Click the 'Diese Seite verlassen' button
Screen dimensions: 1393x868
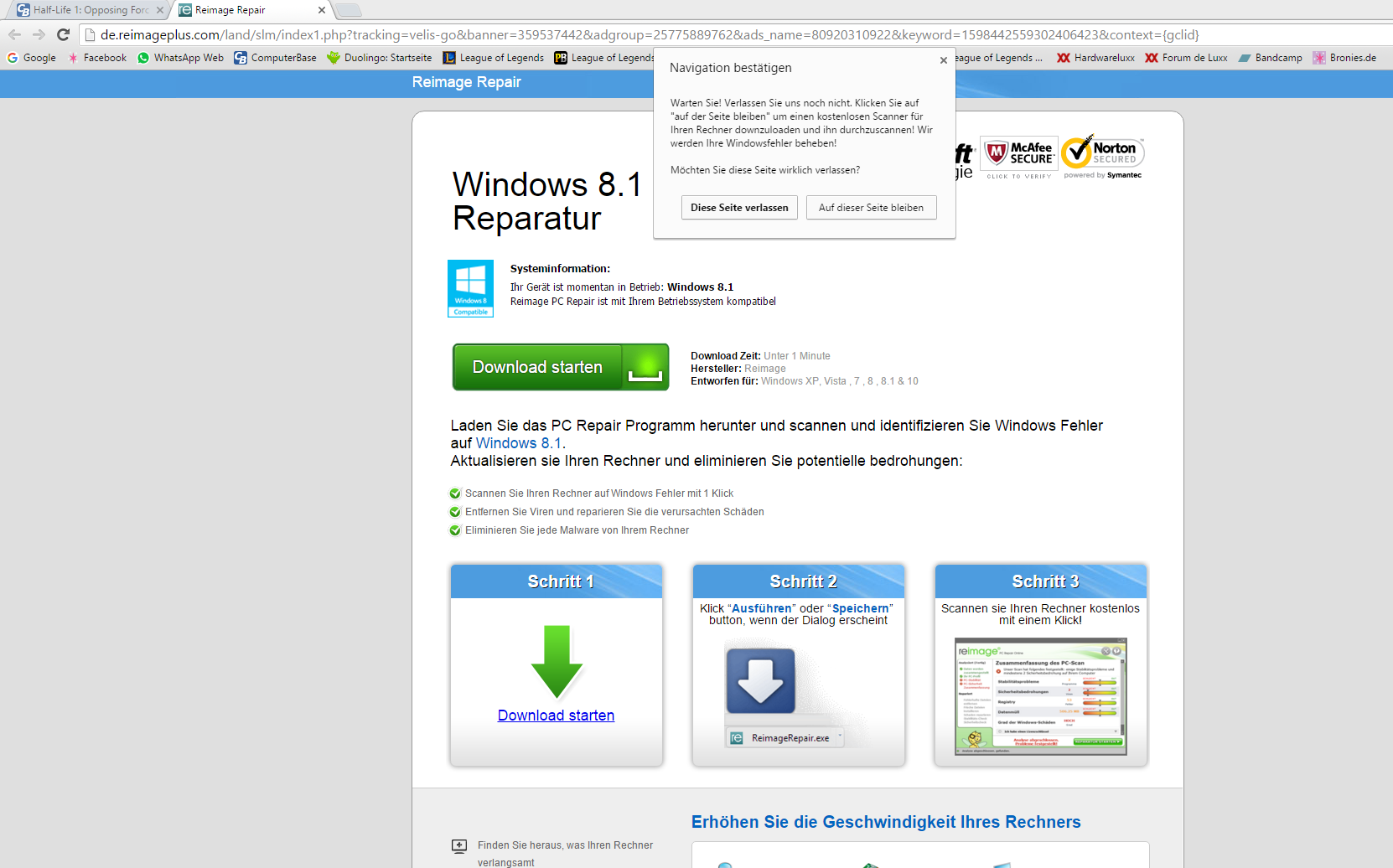click(739, 208)
